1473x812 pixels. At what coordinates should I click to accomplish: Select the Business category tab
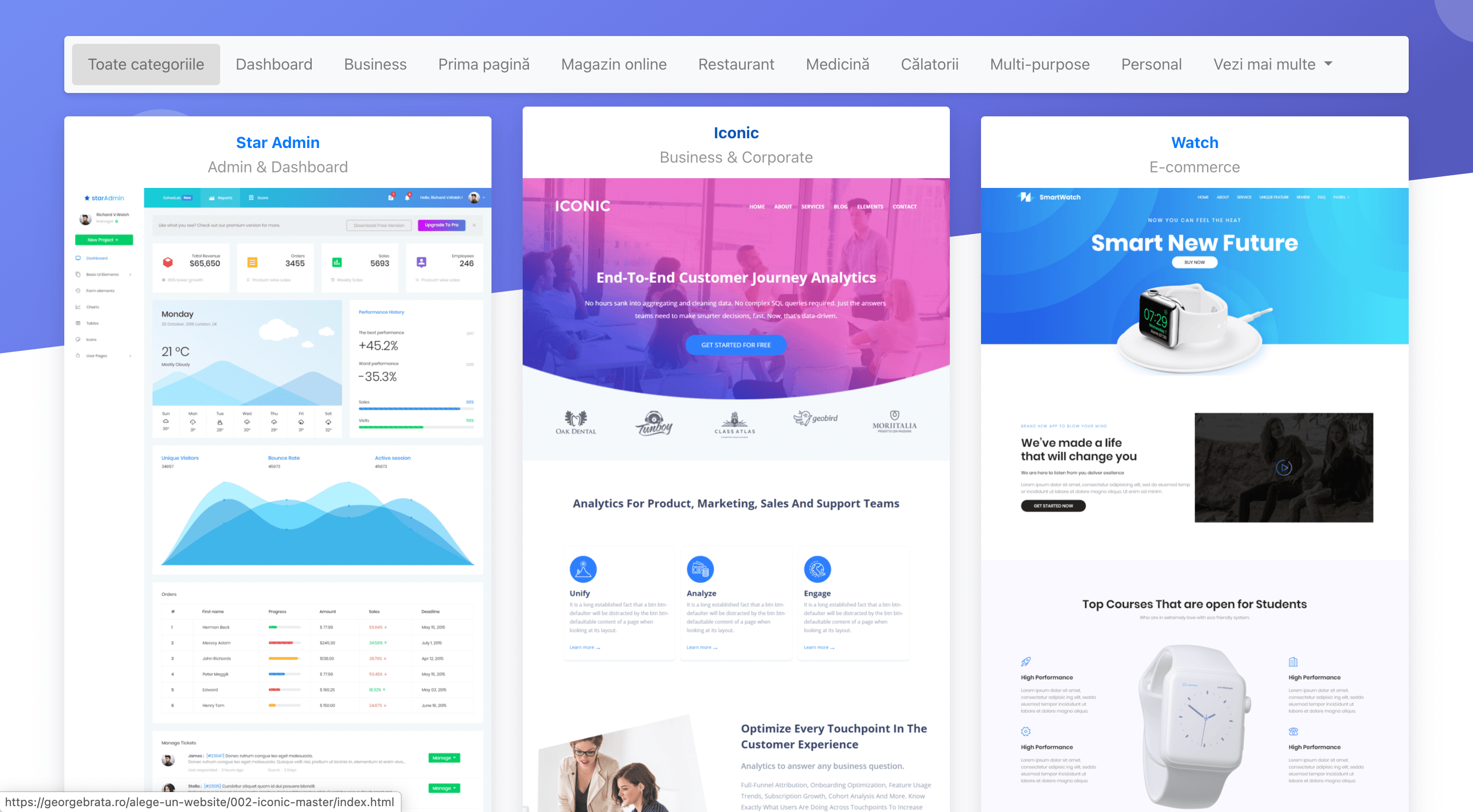click(x=375, y=64)
